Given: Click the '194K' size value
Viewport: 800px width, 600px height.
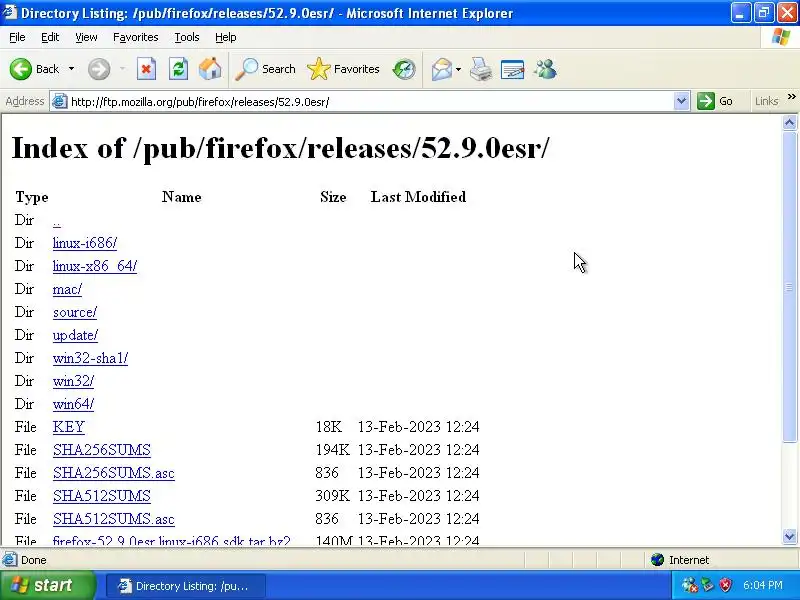Looking at the screenshot, I should coord(332,449).
